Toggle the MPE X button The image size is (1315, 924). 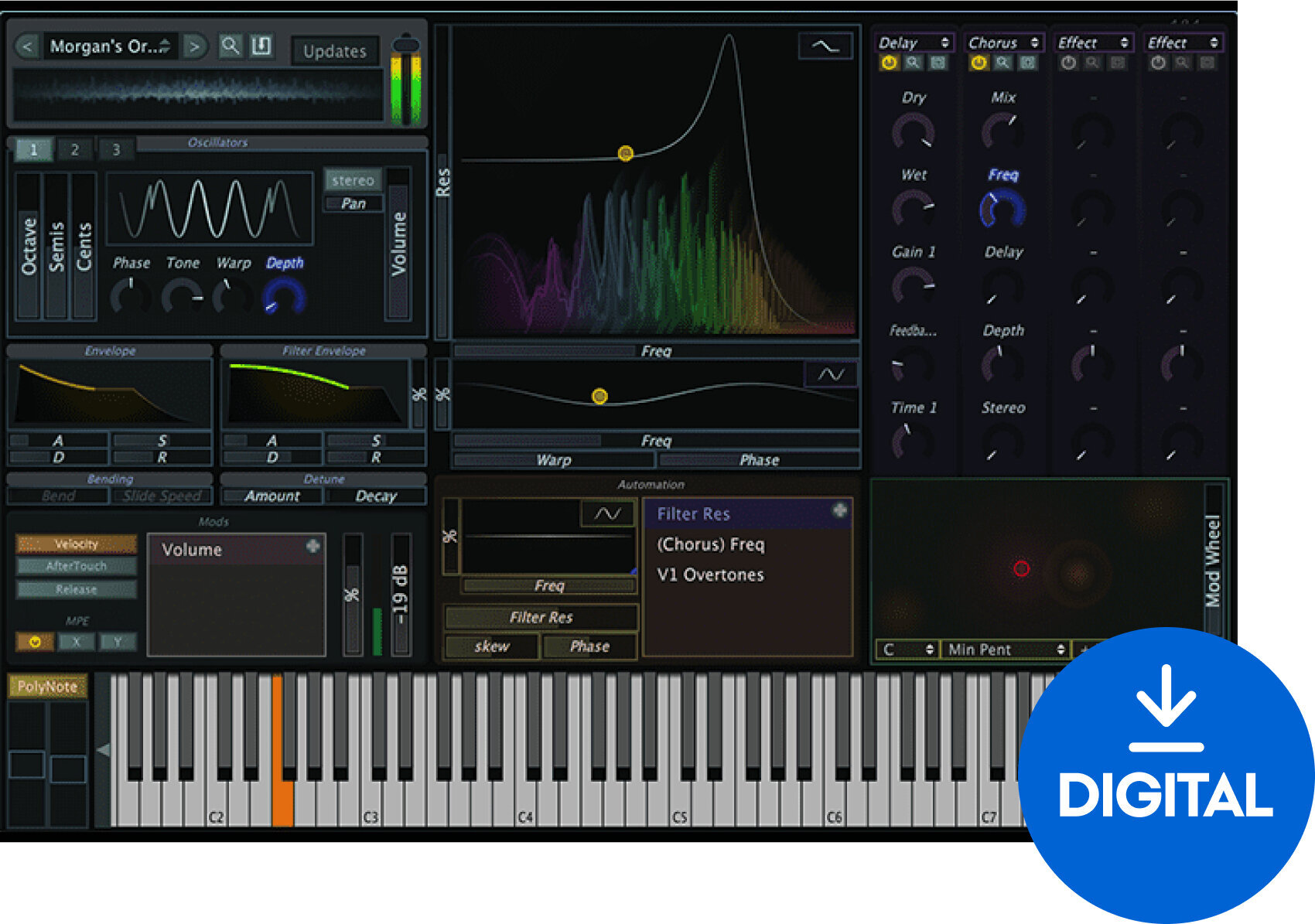point(76,642)
